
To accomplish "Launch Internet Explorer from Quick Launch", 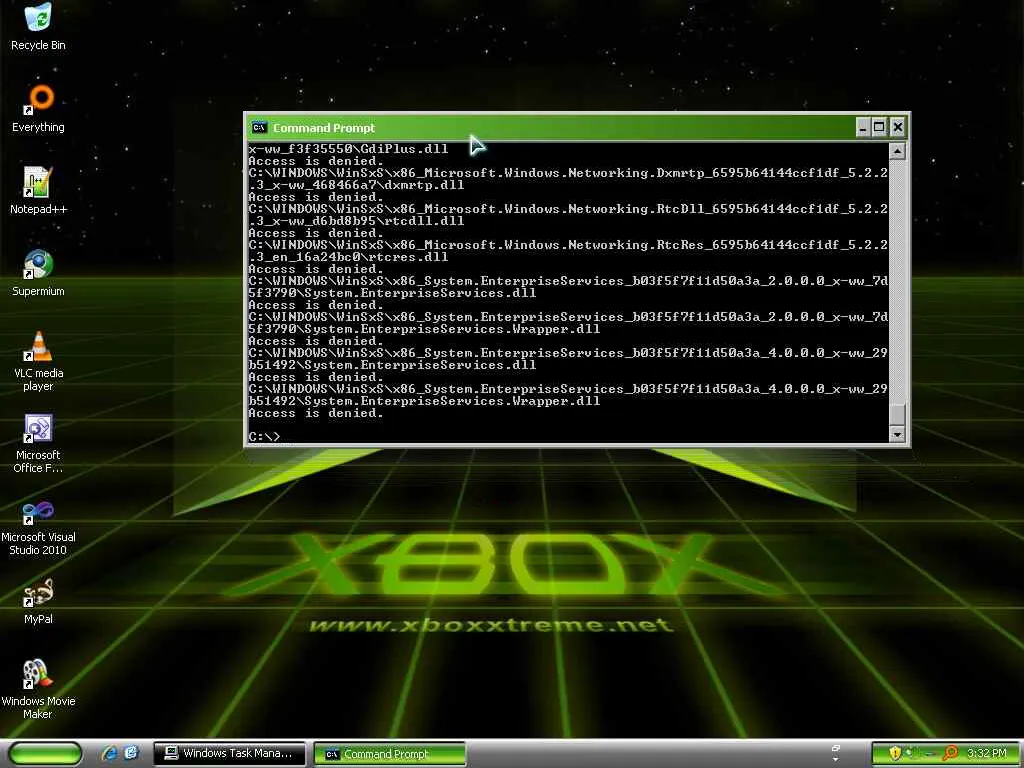I will coord(109,754).
